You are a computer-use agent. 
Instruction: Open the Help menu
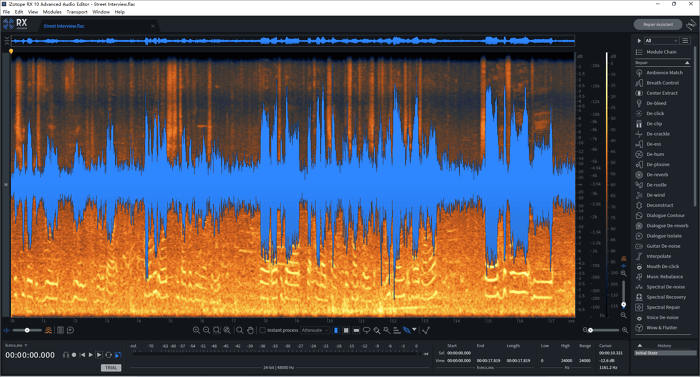click(120, 12)
